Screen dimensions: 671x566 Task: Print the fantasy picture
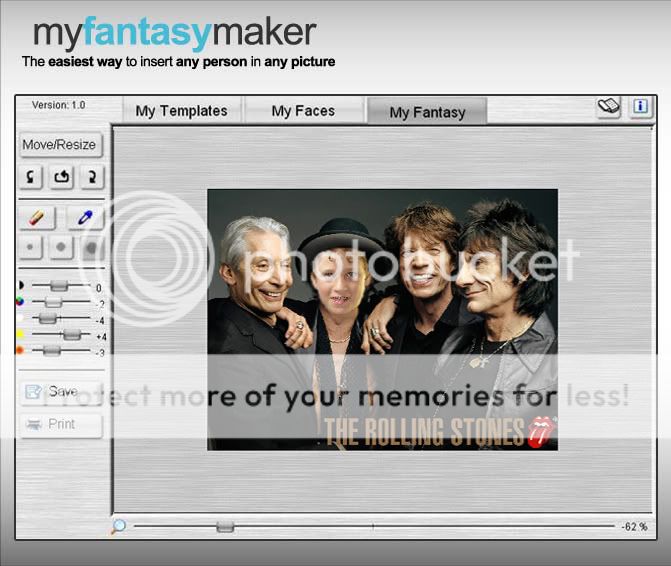coord(61,425)
